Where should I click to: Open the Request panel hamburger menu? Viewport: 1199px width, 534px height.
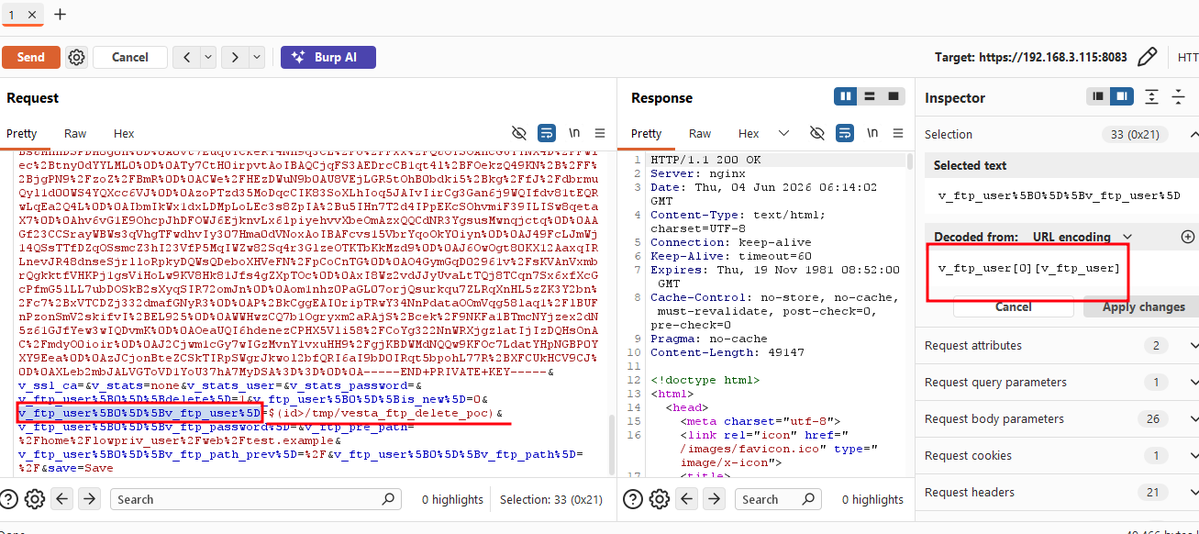coord(600,133)
